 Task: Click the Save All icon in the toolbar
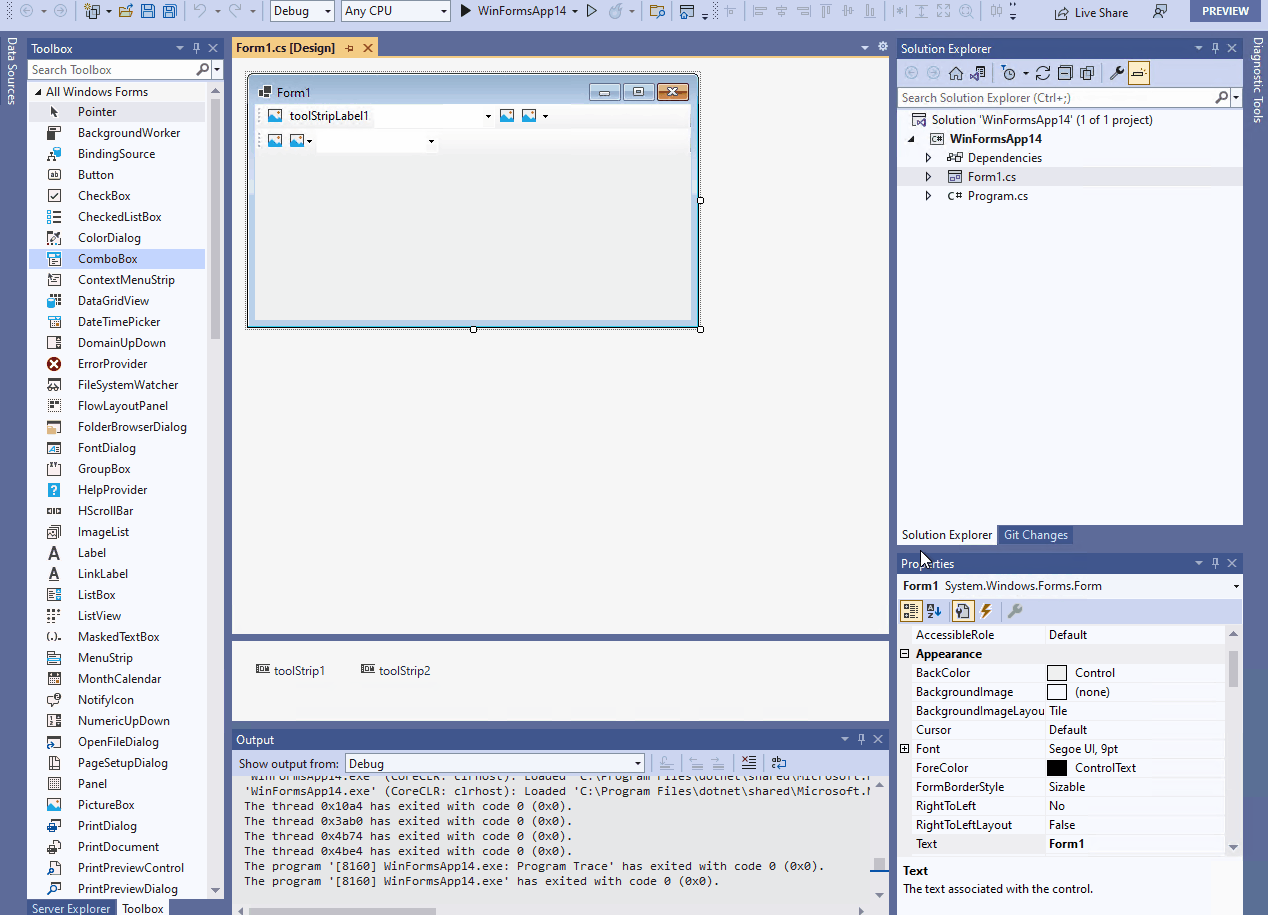(168, 11)
